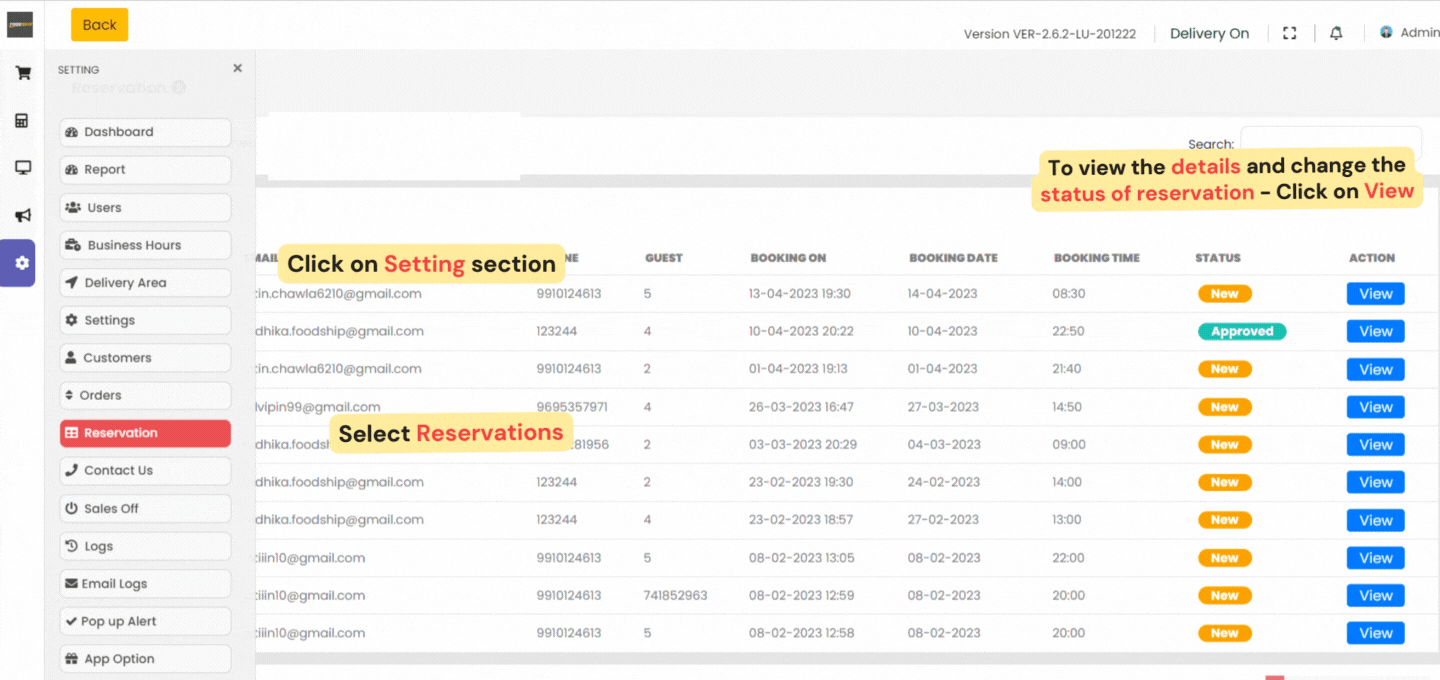
Task: View reservation booked 23-02-2023 18:57
Action: click(1375, 520)
